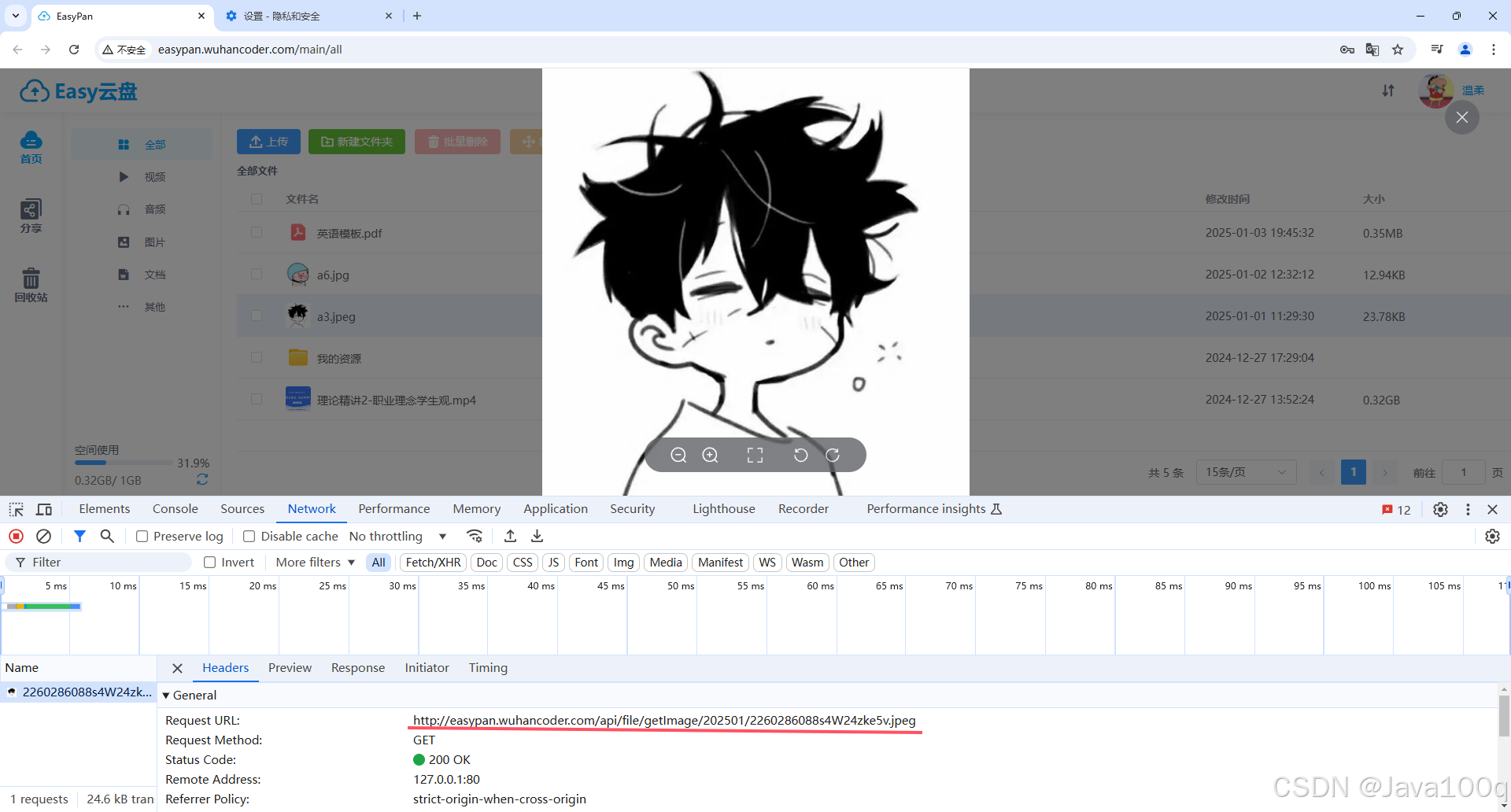Select checkbox for 英语模板.pdf row
1511x812 pixels.
tap(257, 232)
